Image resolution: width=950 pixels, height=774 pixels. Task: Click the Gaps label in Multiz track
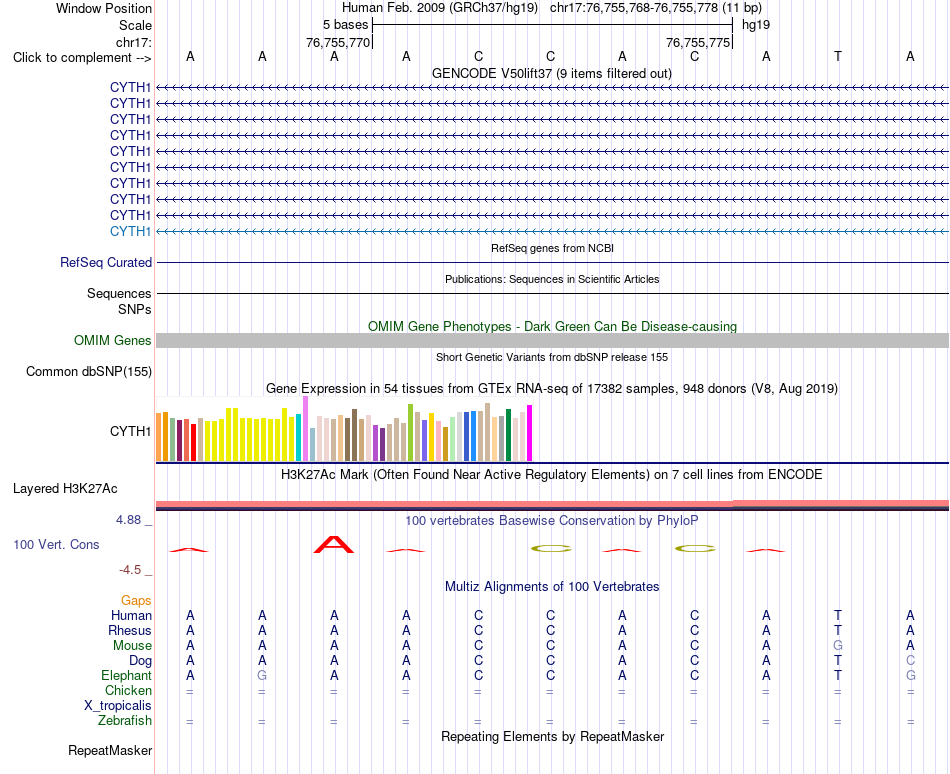tap(136, 600)
